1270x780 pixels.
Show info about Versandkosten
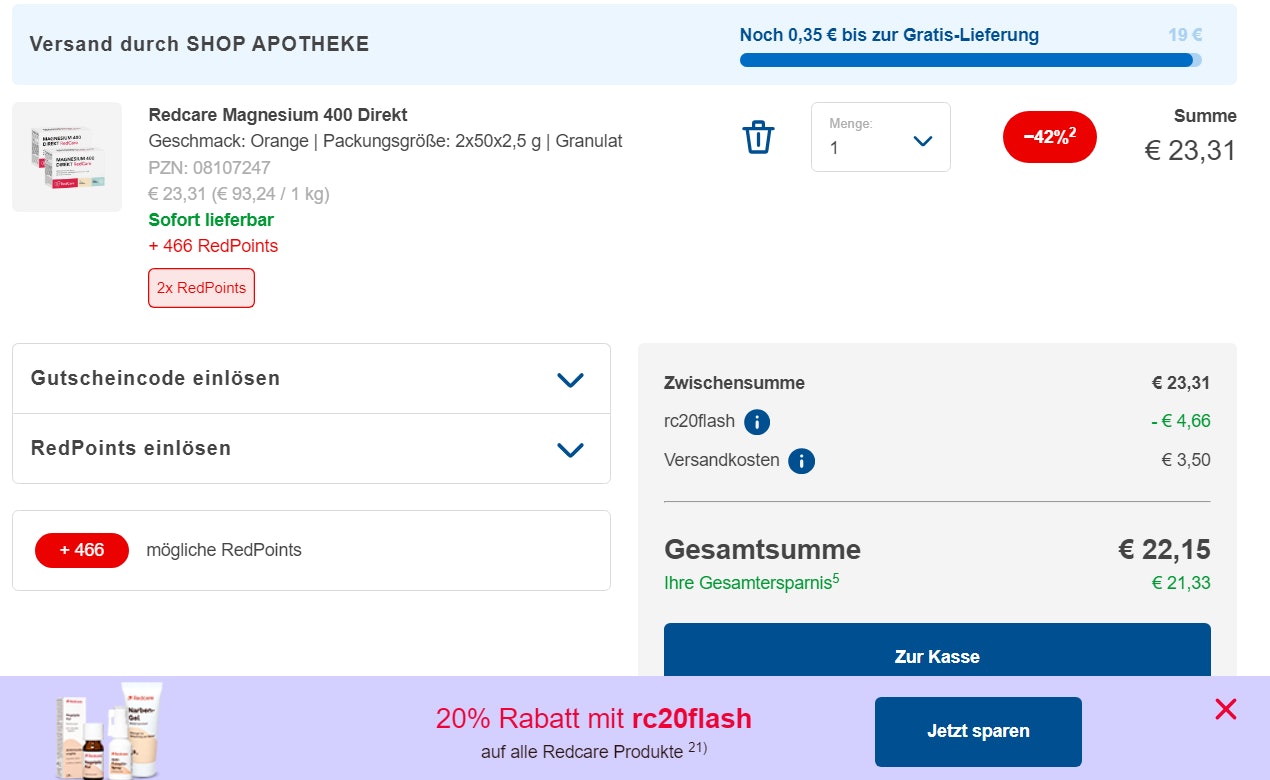click(x=801, y=461)
